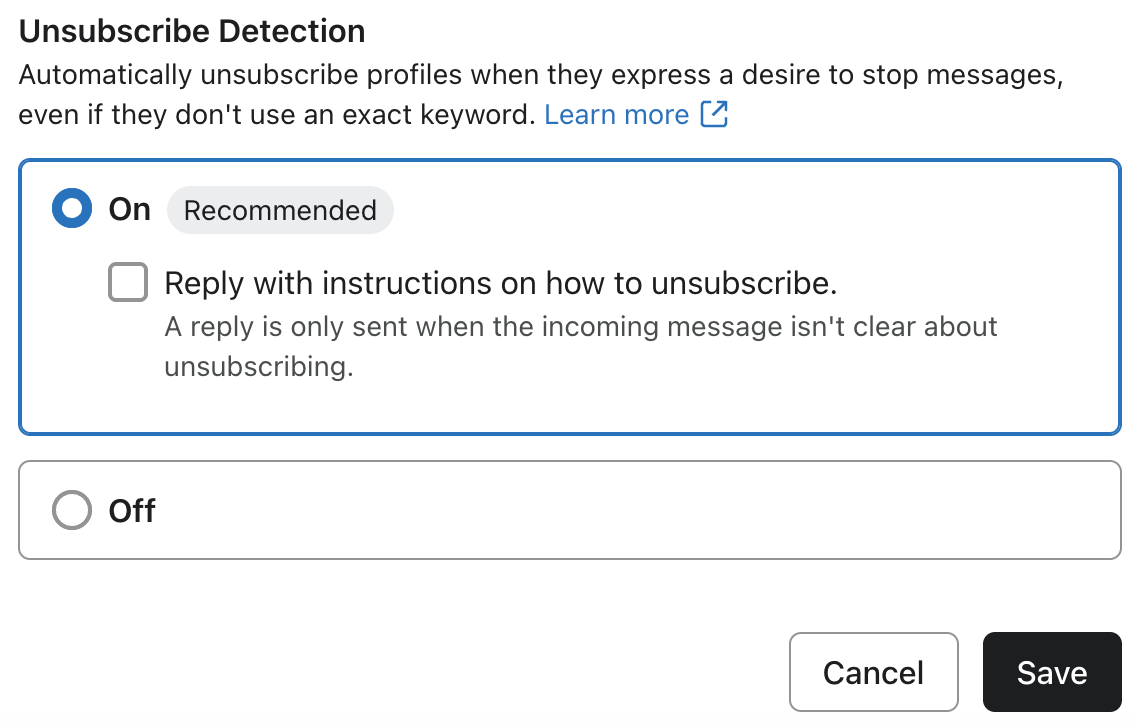Click the On label next to the radio
The width and height of the screenshot is (1138, 728).
coord(128,208)
